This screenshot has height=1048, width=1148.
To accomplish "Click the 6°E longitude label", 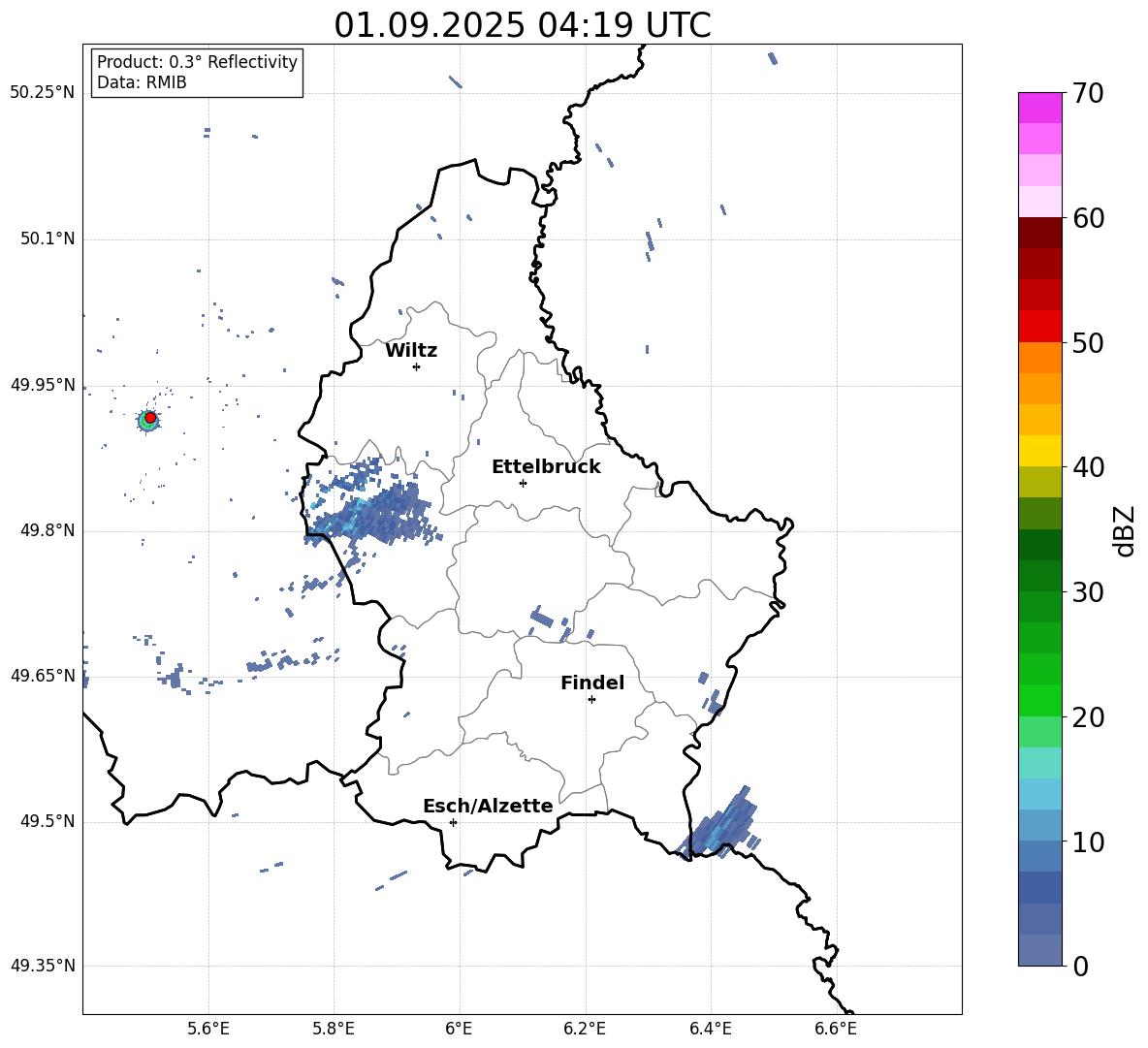I will [x=459, y=1029].
